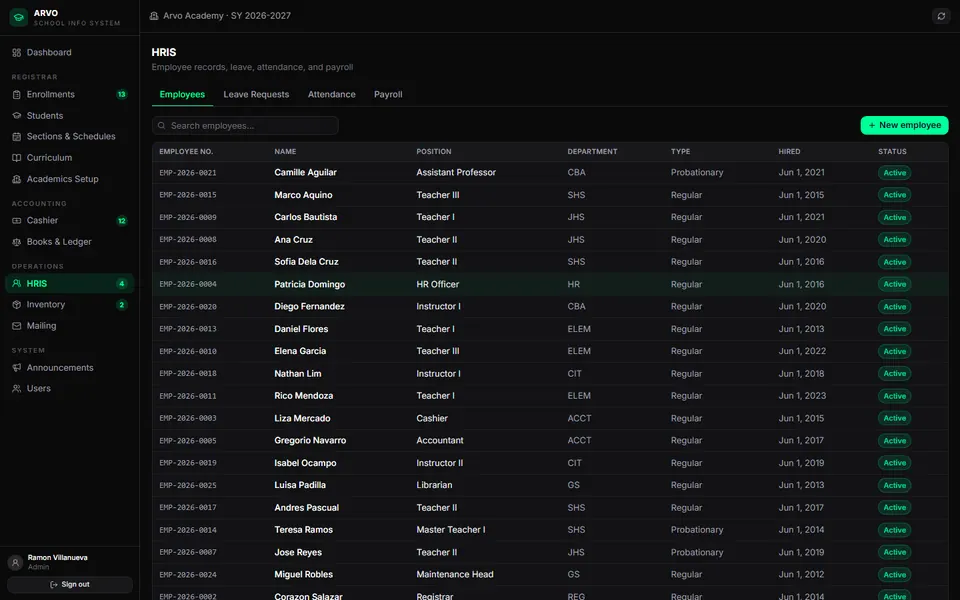This screenshot has height=600, width=960.
Task: Click the refresh icon in top-right corner
Action: (941, 16)
